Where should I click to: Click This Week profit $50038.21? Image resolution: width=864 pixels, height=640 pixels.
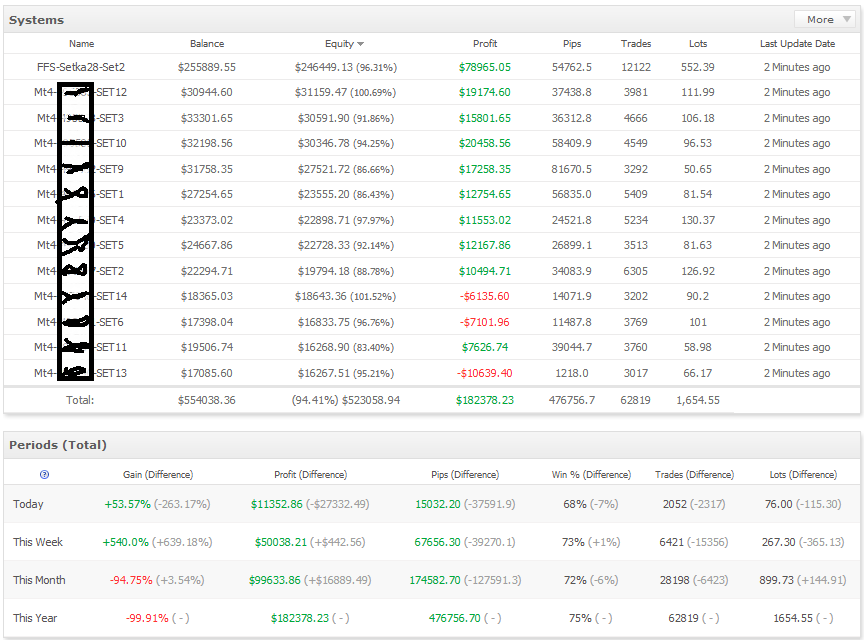tap(280, 542)
